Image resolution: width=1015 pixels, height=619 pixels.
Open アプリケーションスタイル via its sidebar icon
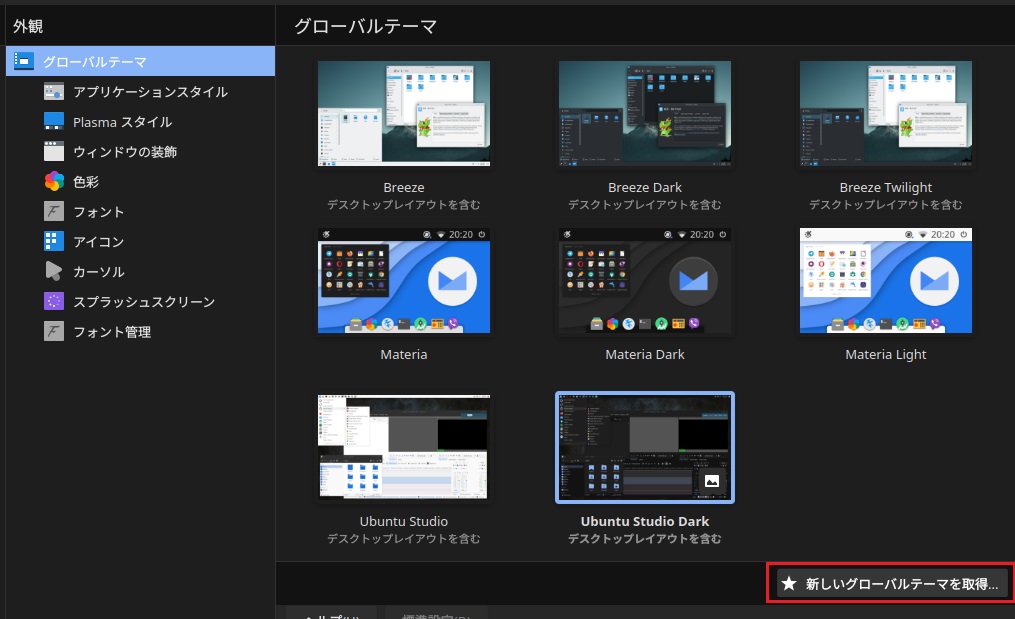[x=54, y=91]
